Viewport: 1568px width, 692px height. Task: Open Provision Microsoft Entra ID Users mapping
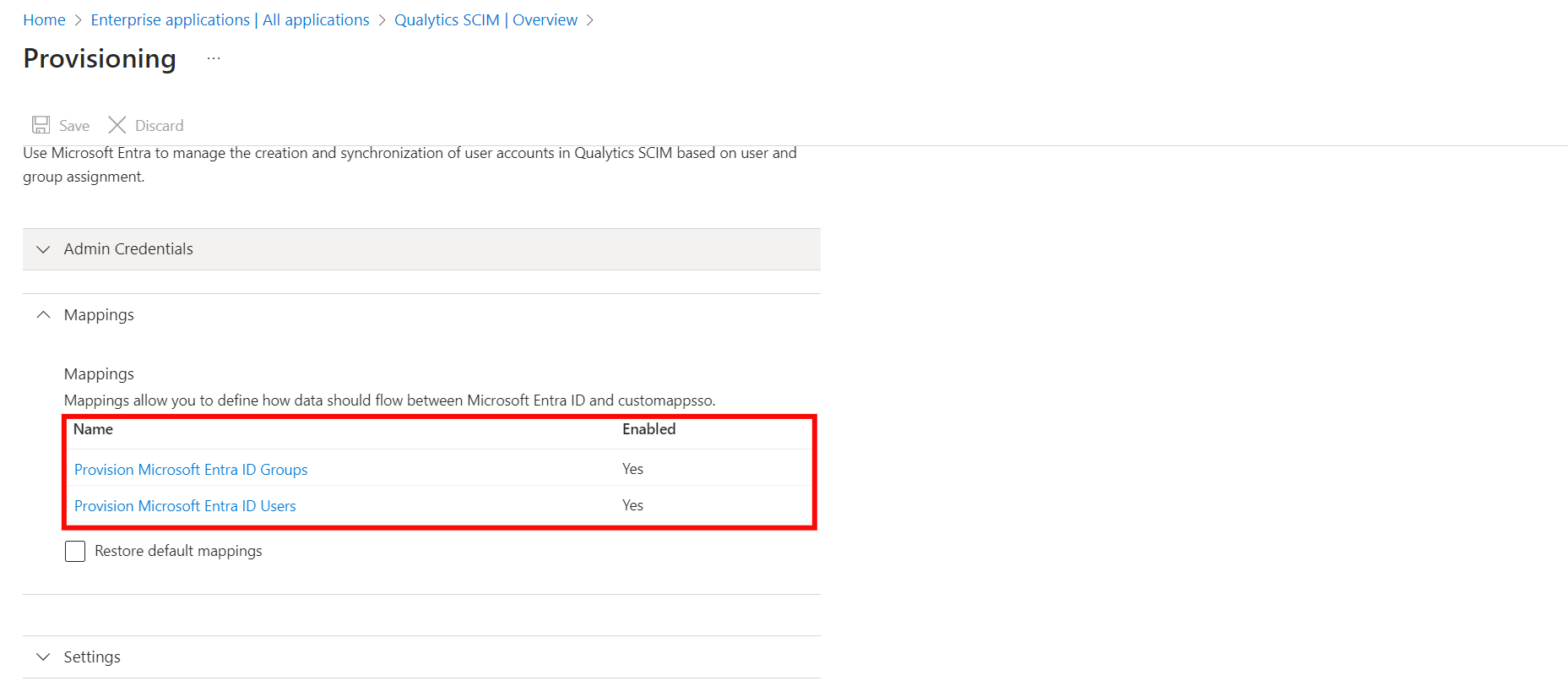coord(185,506)
